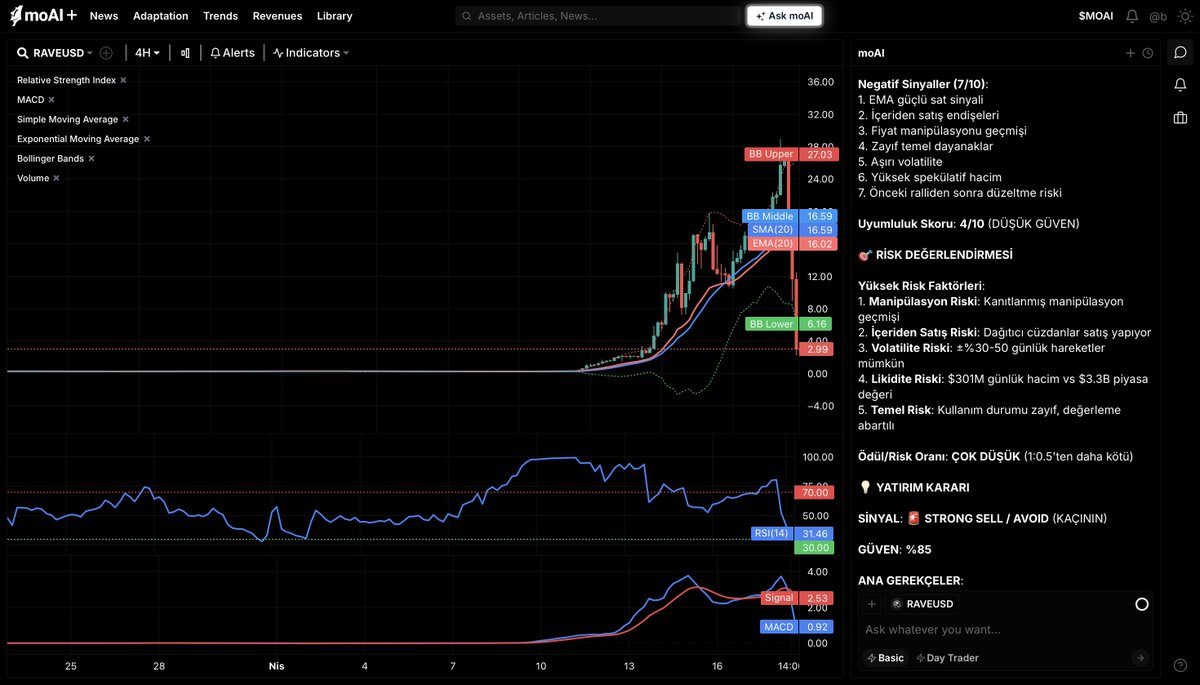Screen dimensions: 1200x685
Task: Click the BB Lower 6.16 label
Action: coord(790,324)
